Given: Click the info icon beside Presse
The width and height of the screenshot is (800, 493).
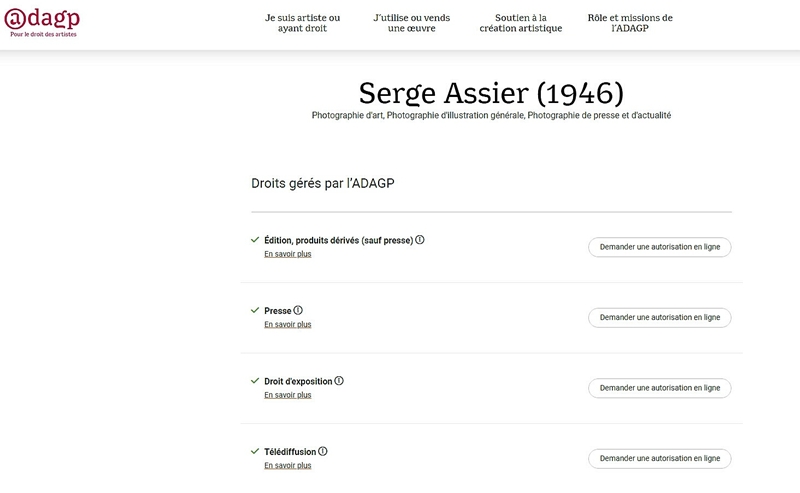Looking at the screenshot, I should click(298, 310).
